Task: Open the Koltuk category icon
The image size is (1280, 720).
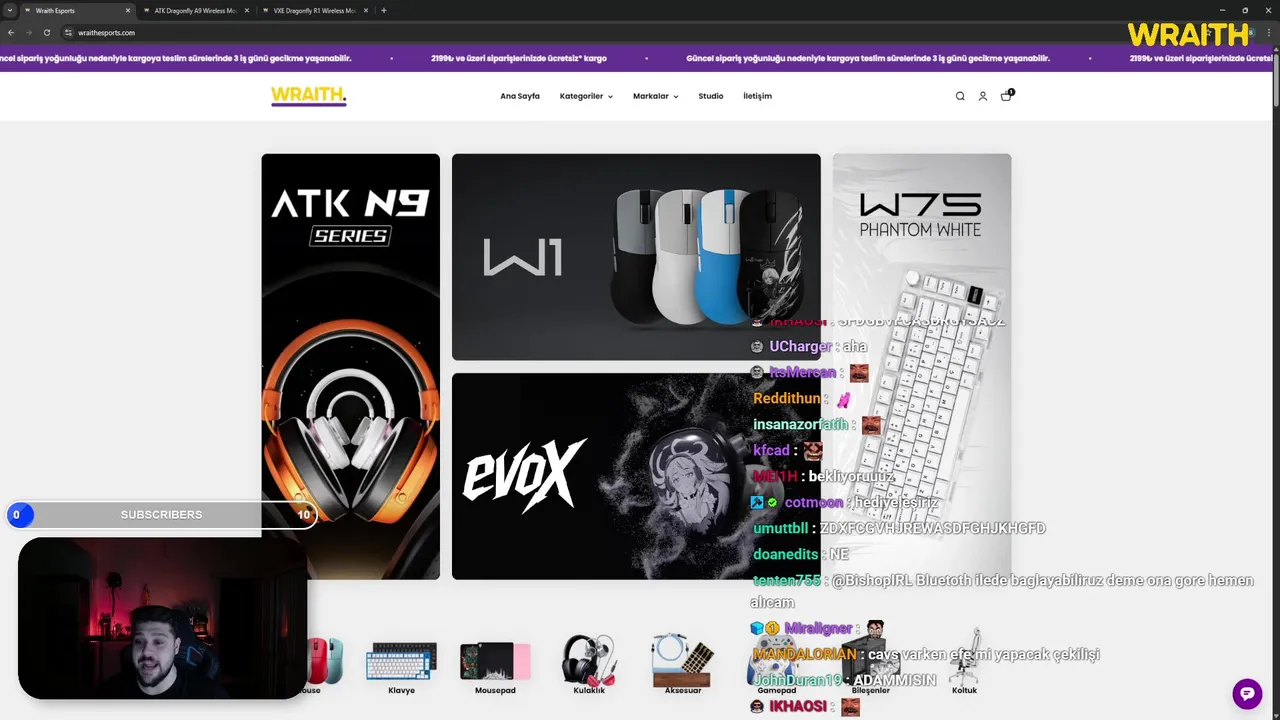Action: point(964,663)
